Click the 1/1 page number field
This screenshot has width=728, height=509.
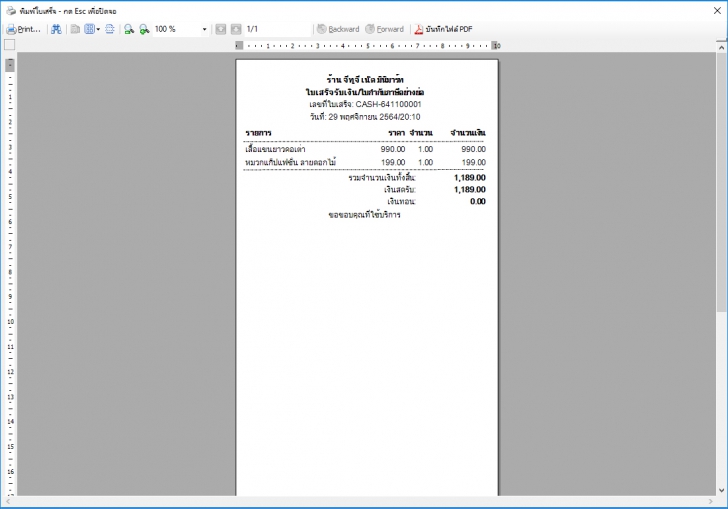click(x=278, y=29)
